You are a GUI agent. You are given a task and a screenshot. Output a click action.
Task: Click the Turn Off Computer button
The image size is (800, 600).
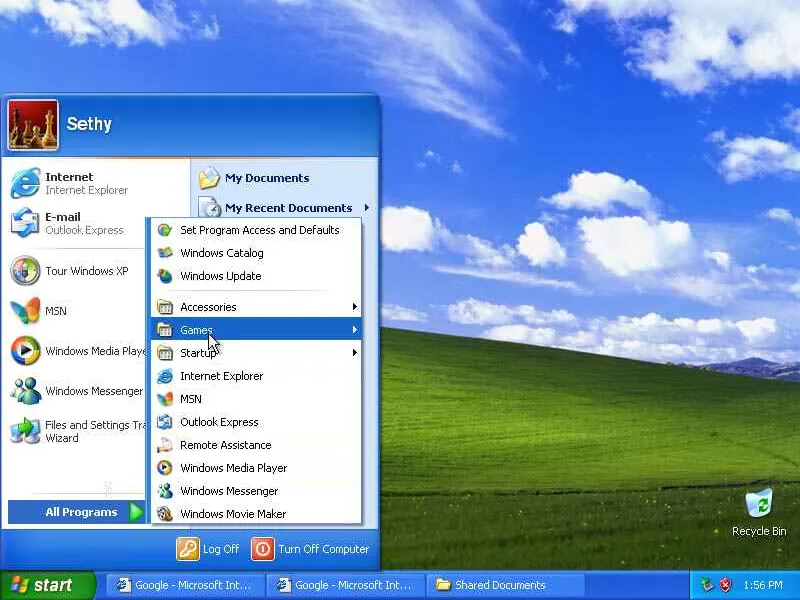(x=310, y=549)
